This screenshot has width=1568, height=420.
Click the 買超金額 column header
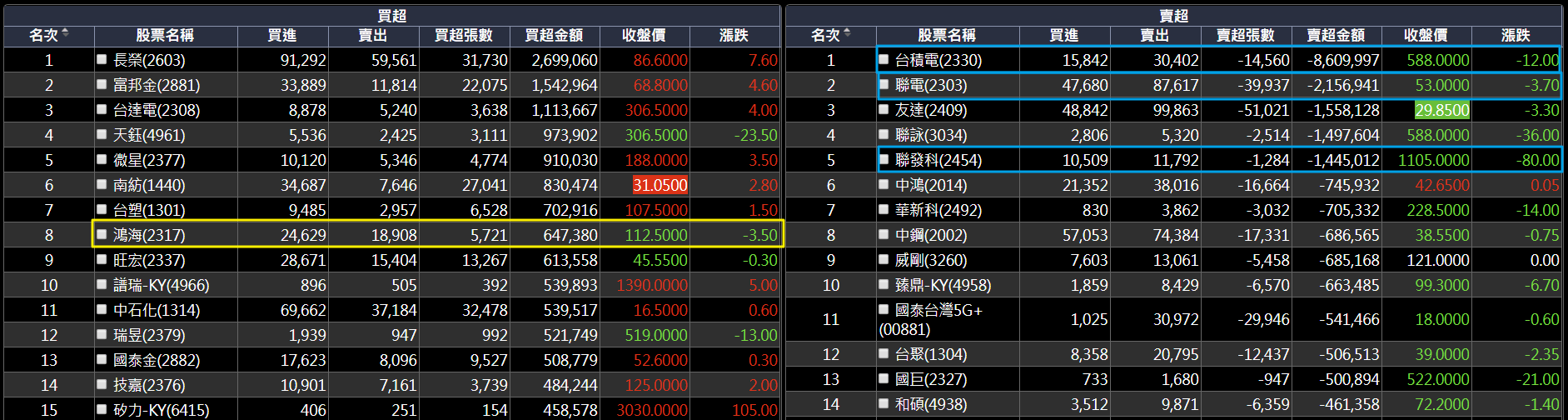tap(554, 35)
